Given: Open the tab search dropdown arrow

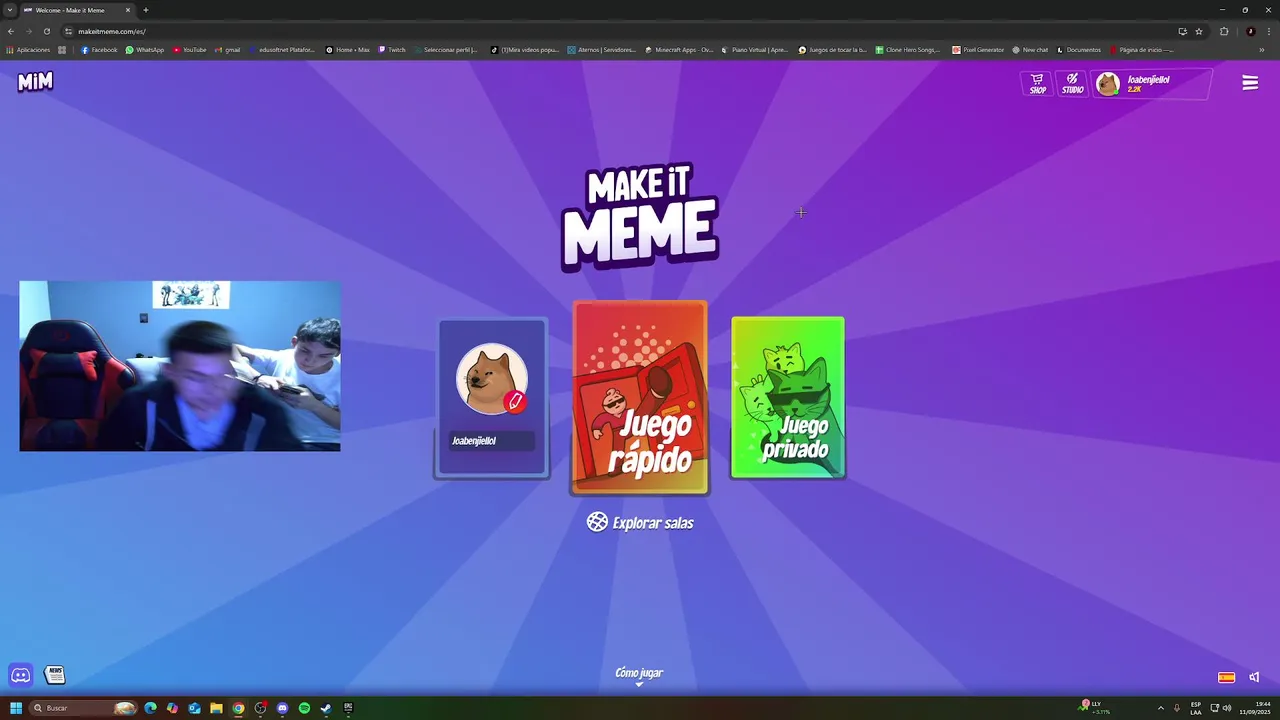Looking at the screenshot, I should coord(9,10).
